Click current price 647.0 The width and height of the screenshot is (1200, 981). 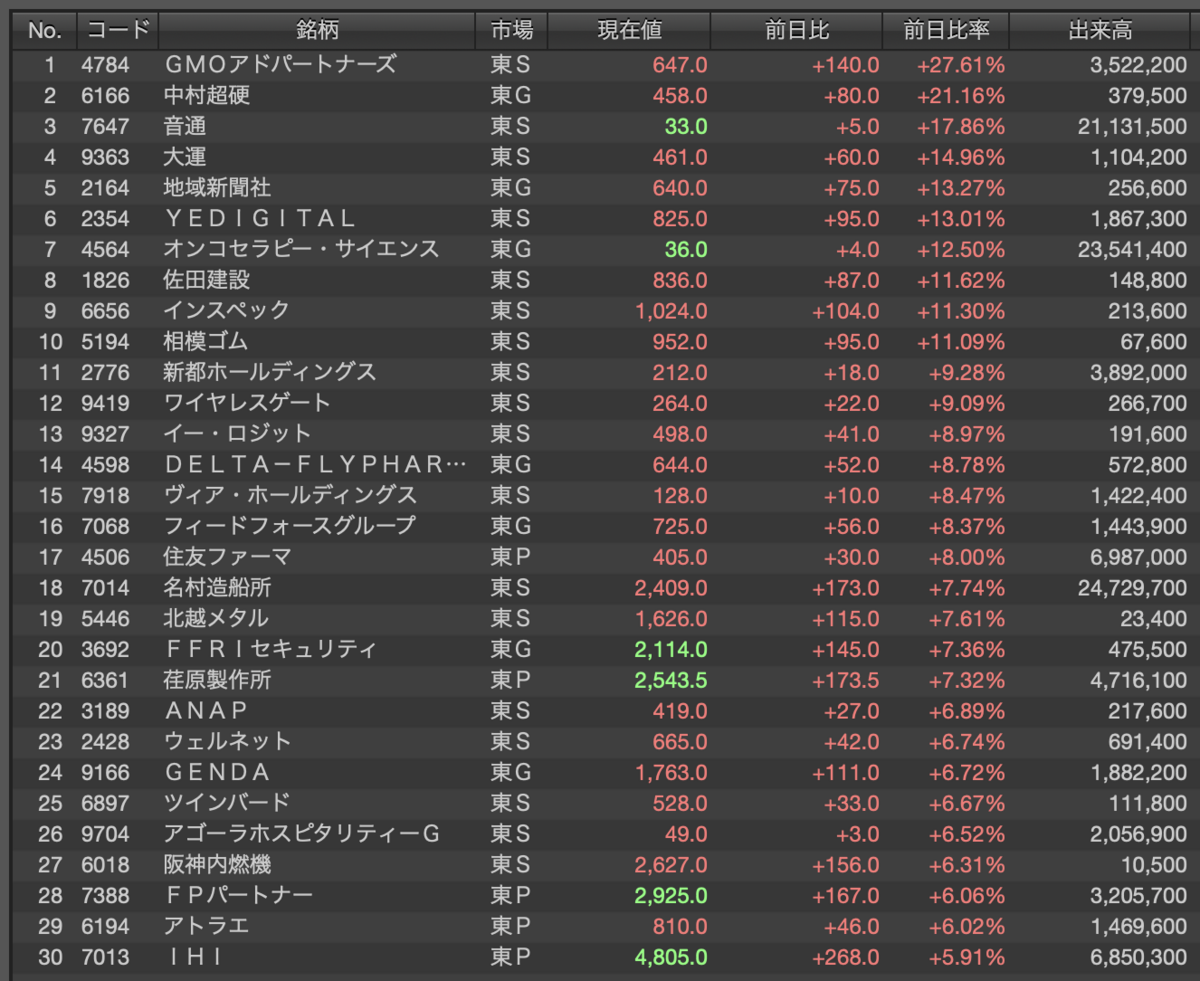(x=680, y=65)
